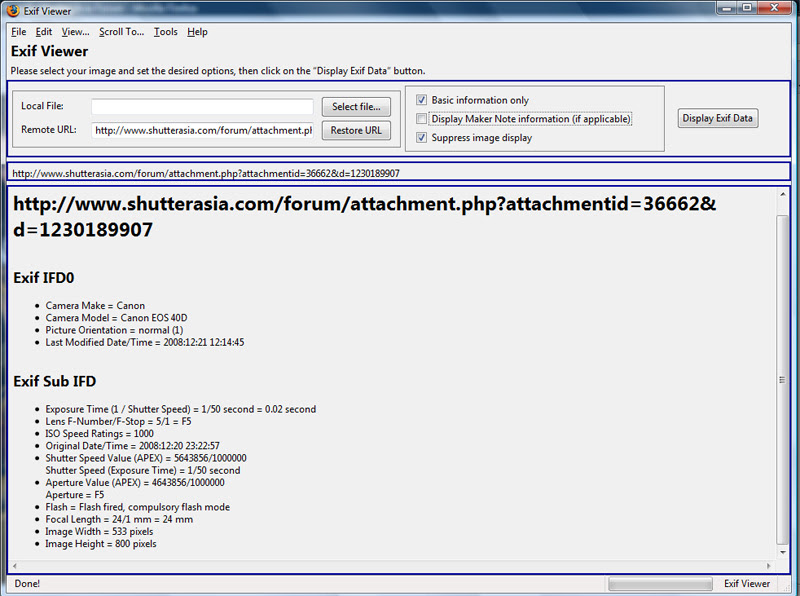Click the Select file... button
This screenshot has width=800, height=596.
pyautogui.click(x=356, y=107)
